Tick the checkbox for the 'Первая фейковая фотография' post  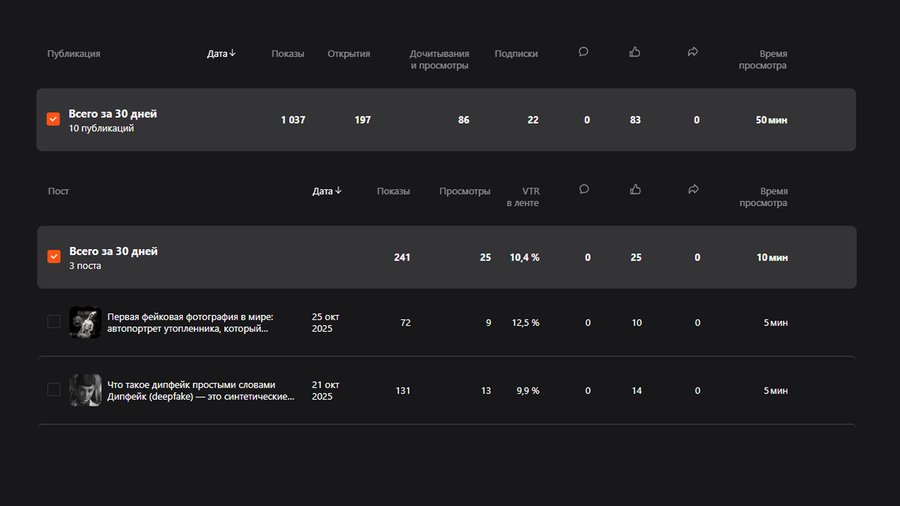coord(54,322)
